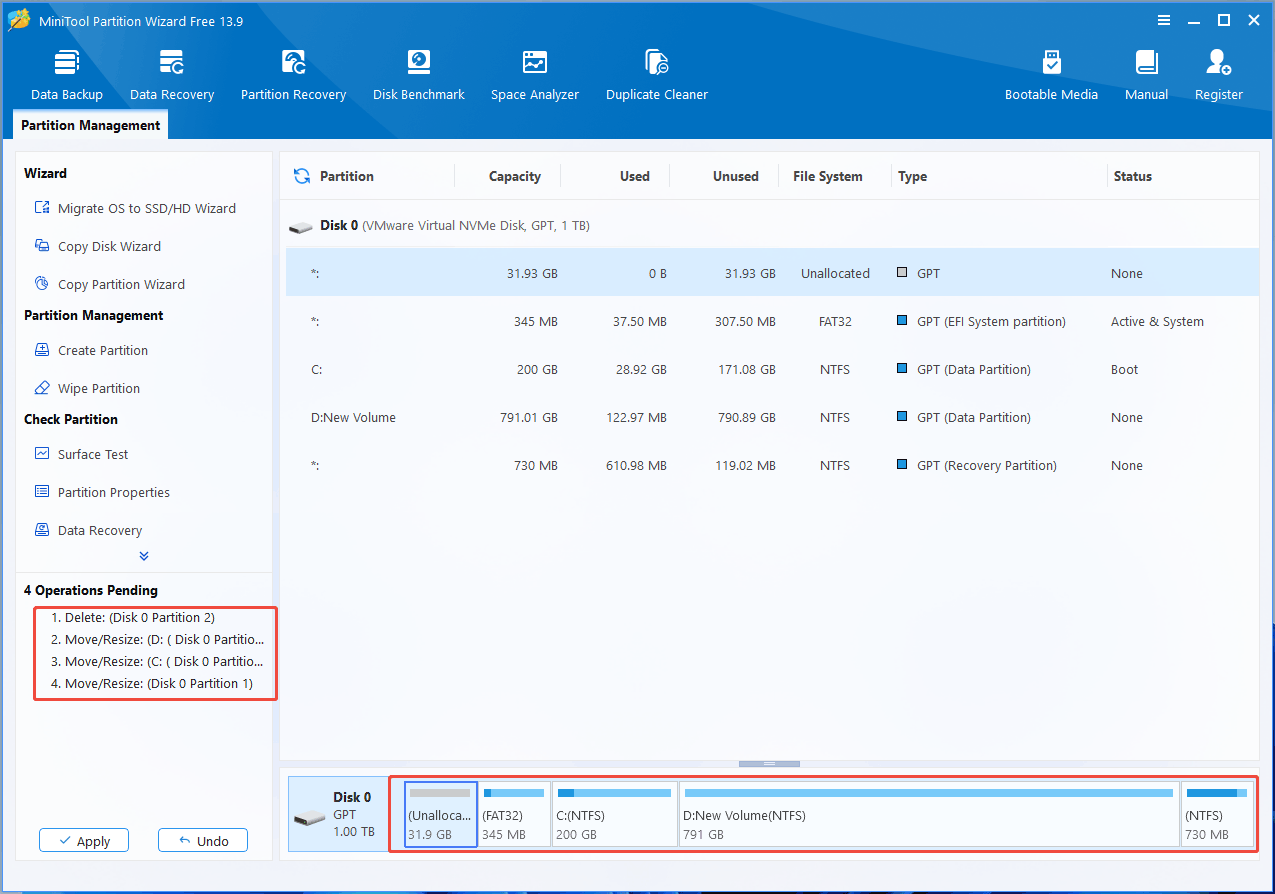Viewport: 1275px width, 894px height.
Task: Switch to the Partition Management tab
Action: [90, 125]
